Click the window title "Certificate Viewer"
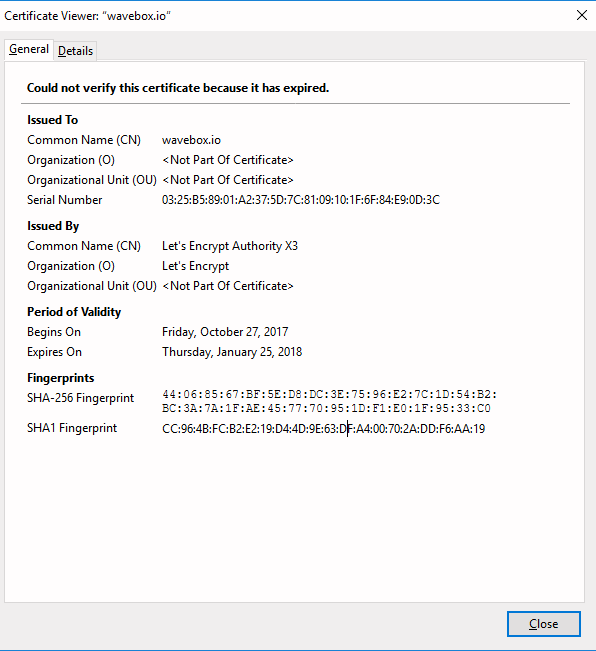Screen dimensions: 596x651 [88, 16]
